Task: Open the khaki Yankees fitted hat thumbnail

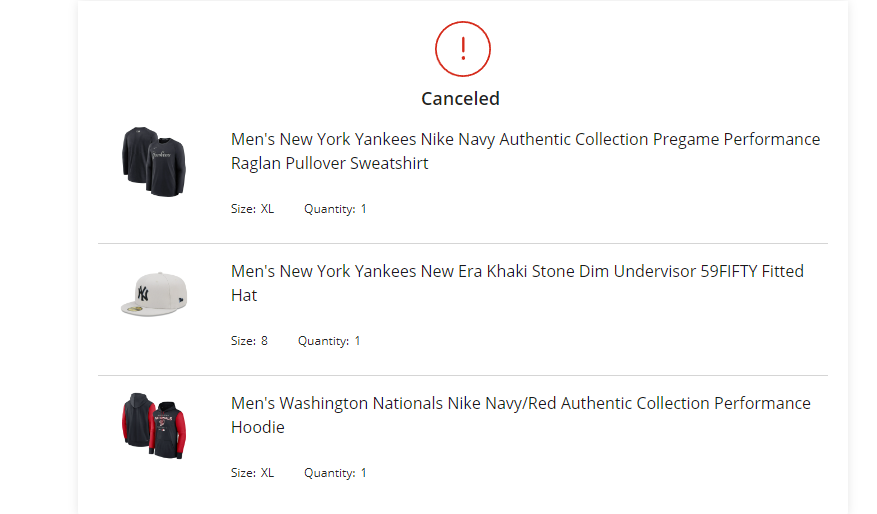Action: (154, 294)
